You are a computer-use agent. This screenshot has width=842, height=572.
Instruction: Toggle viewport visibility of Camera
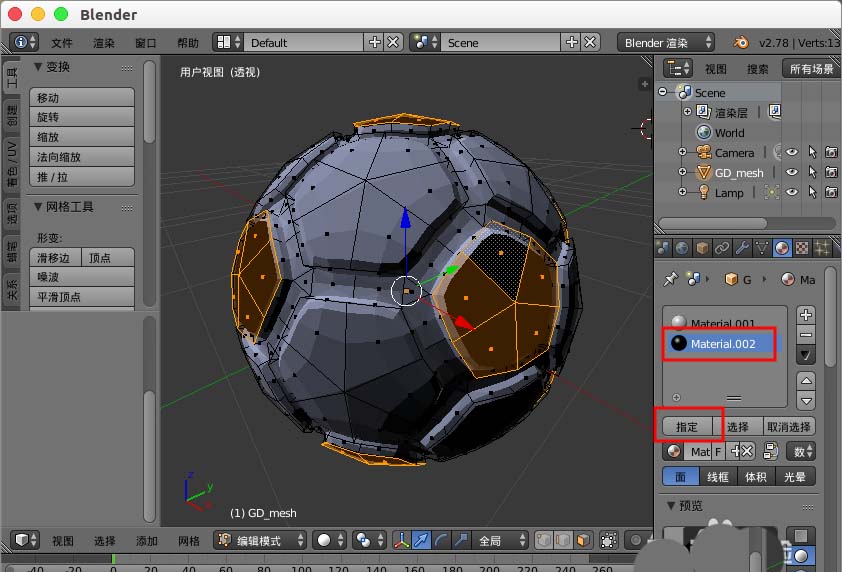(792, 153)
